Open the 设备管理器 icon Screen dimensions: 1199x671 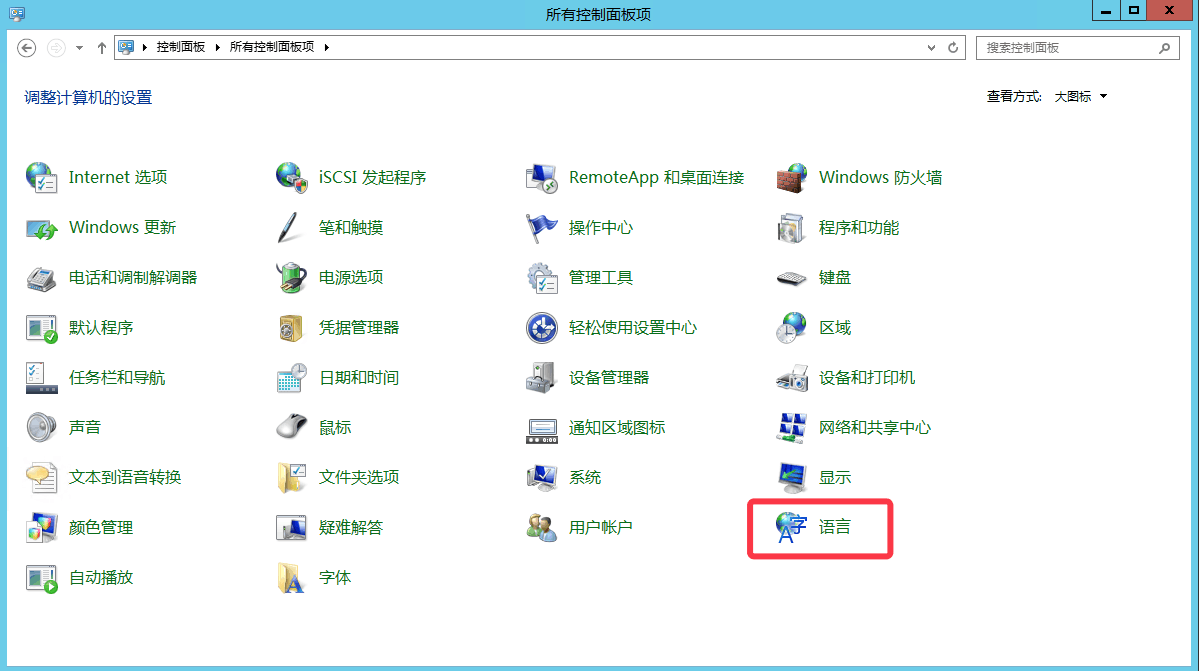(x=541, y=378)
